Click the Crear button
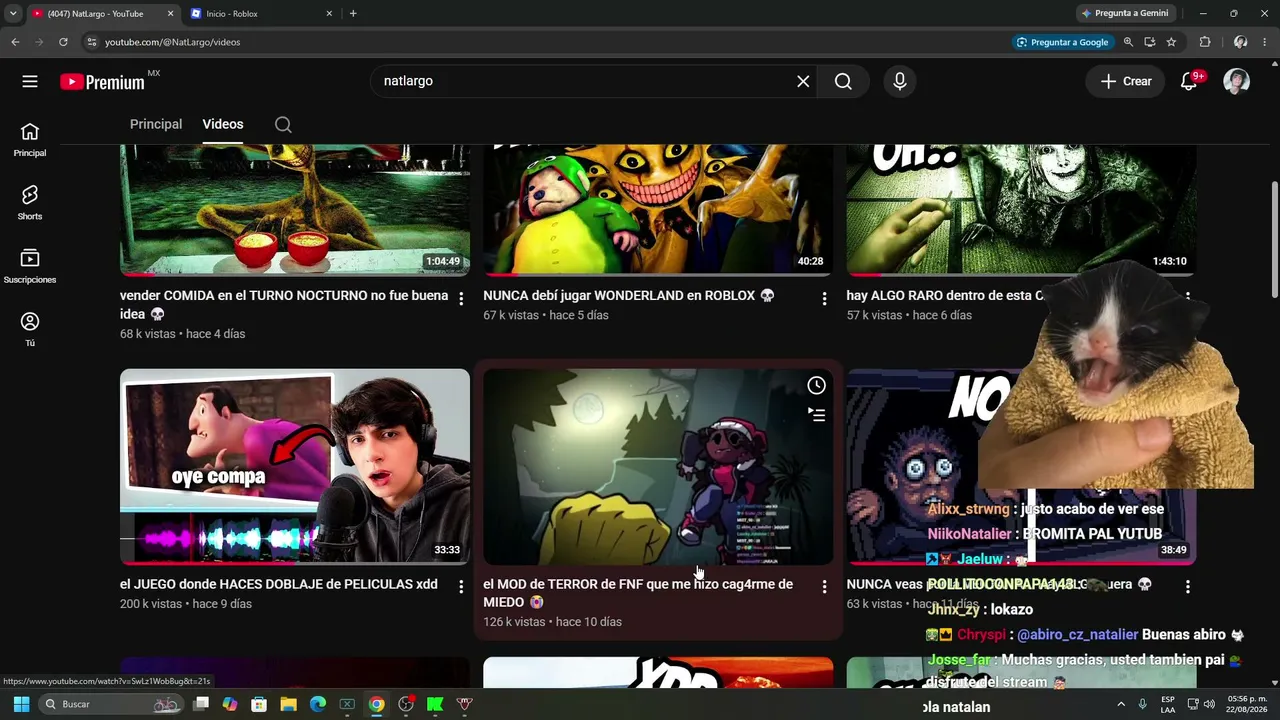This screenshot has height=720, width=1280. point(1126,81)
